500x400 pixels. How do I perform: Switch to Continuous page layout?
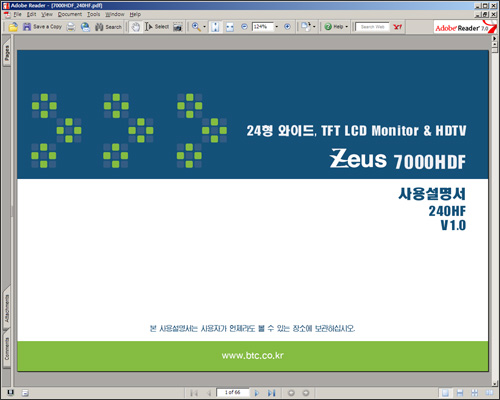pos(460,393)
